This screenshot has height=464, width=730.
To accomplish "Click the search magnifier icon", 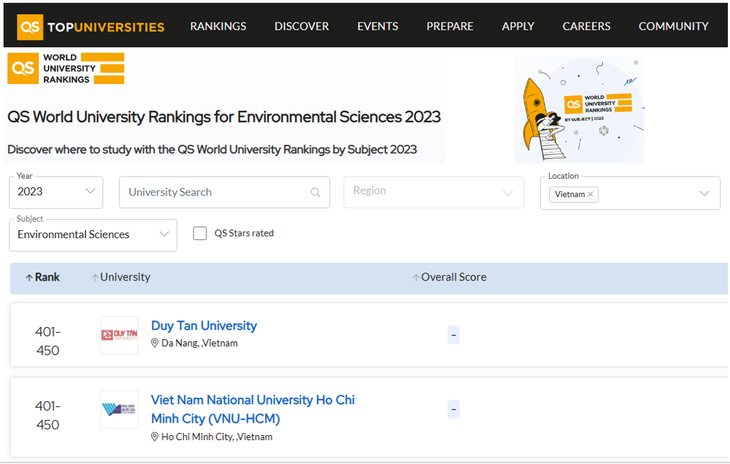I will 315,193.
